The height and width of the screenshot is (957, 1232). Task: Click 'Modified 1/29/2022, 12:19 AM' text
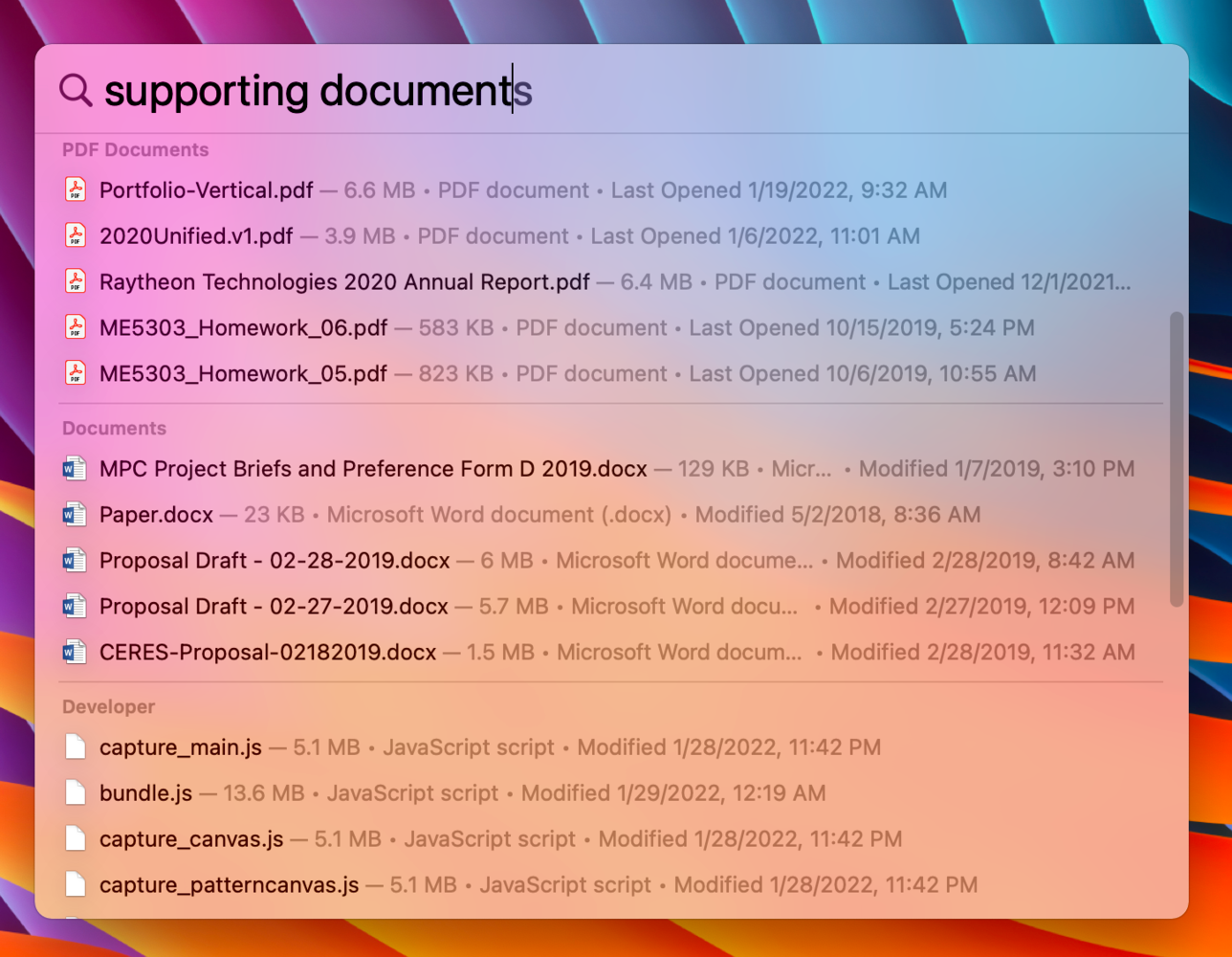pos(673,792)
